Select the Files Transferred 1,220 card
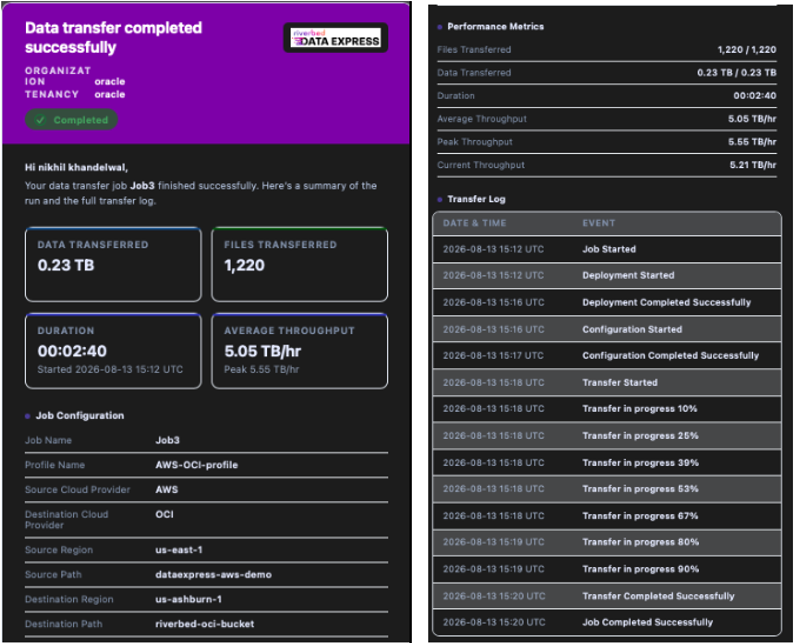 pos(300,264)
